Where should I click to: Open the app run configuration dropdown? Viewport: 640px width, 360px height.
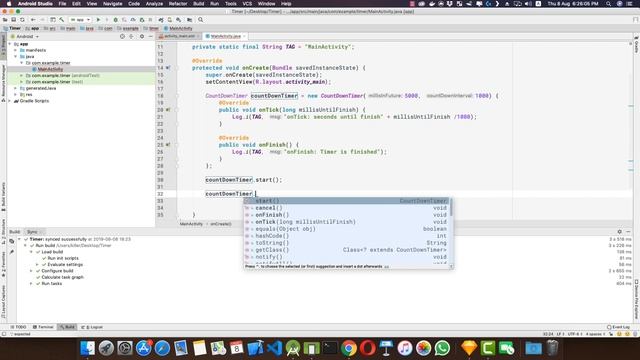click(80, 20)
